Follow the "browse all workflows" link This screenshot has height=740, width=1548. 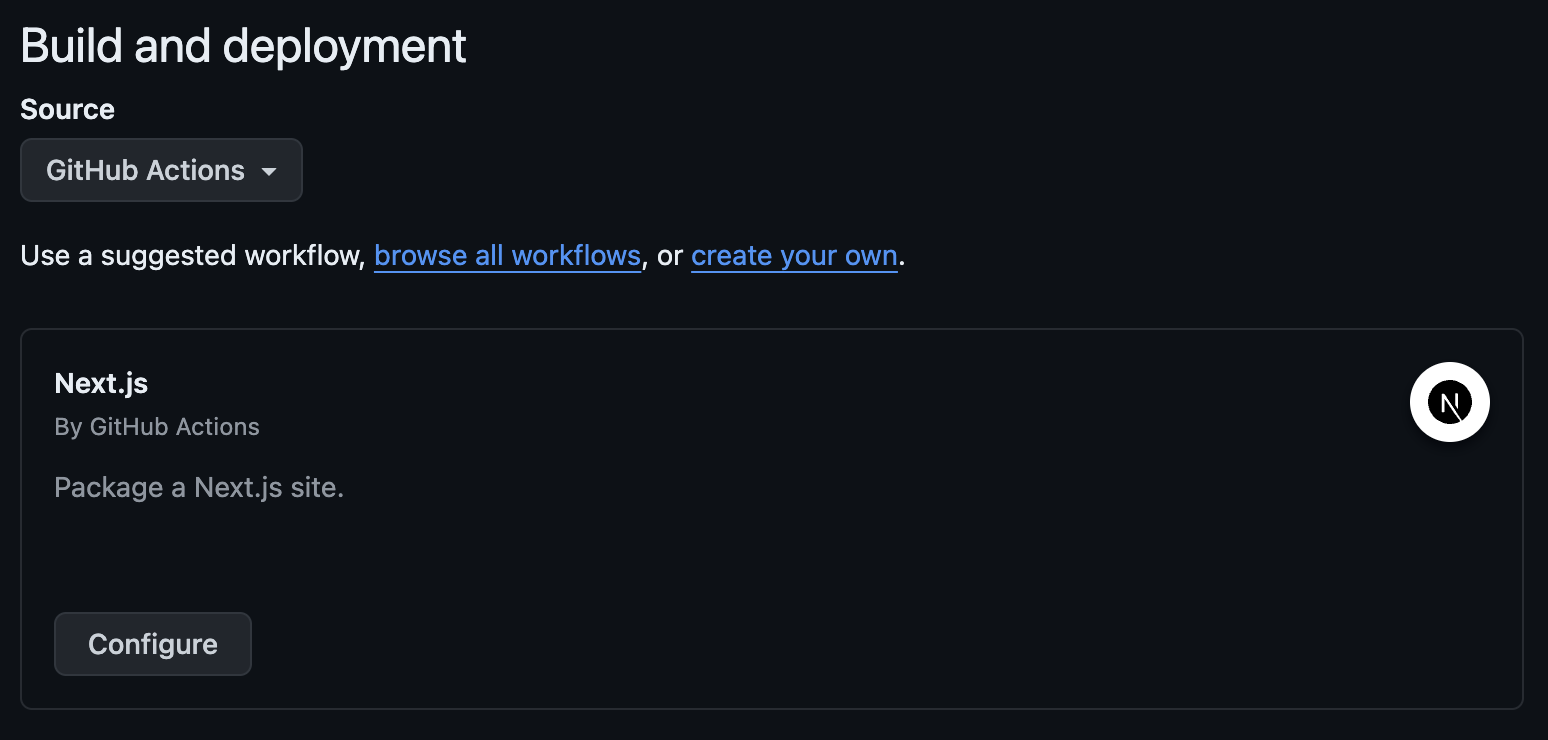507,256
